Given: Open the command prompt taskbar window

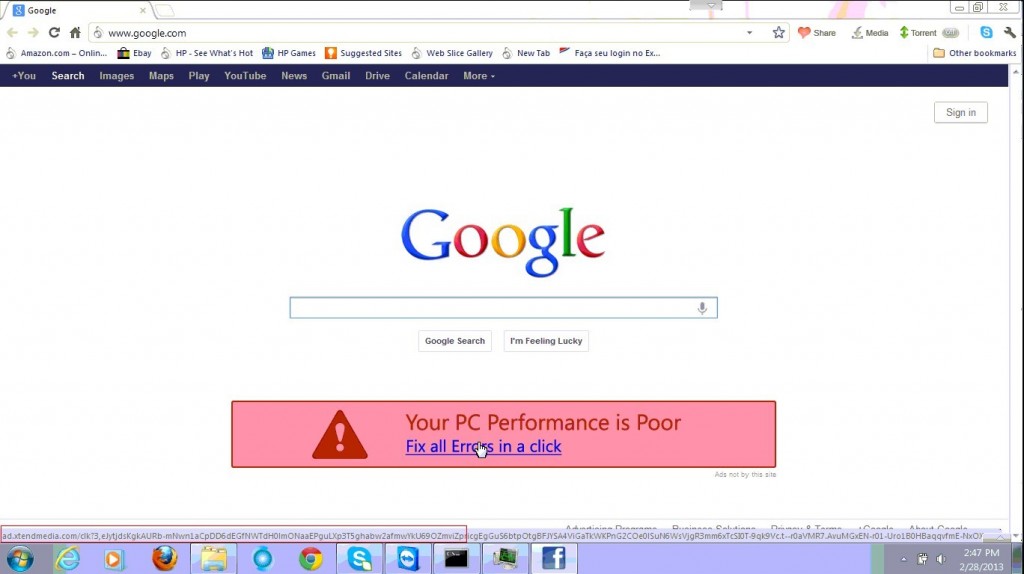Looking at the screenshot, I should (x=456, y=559).
